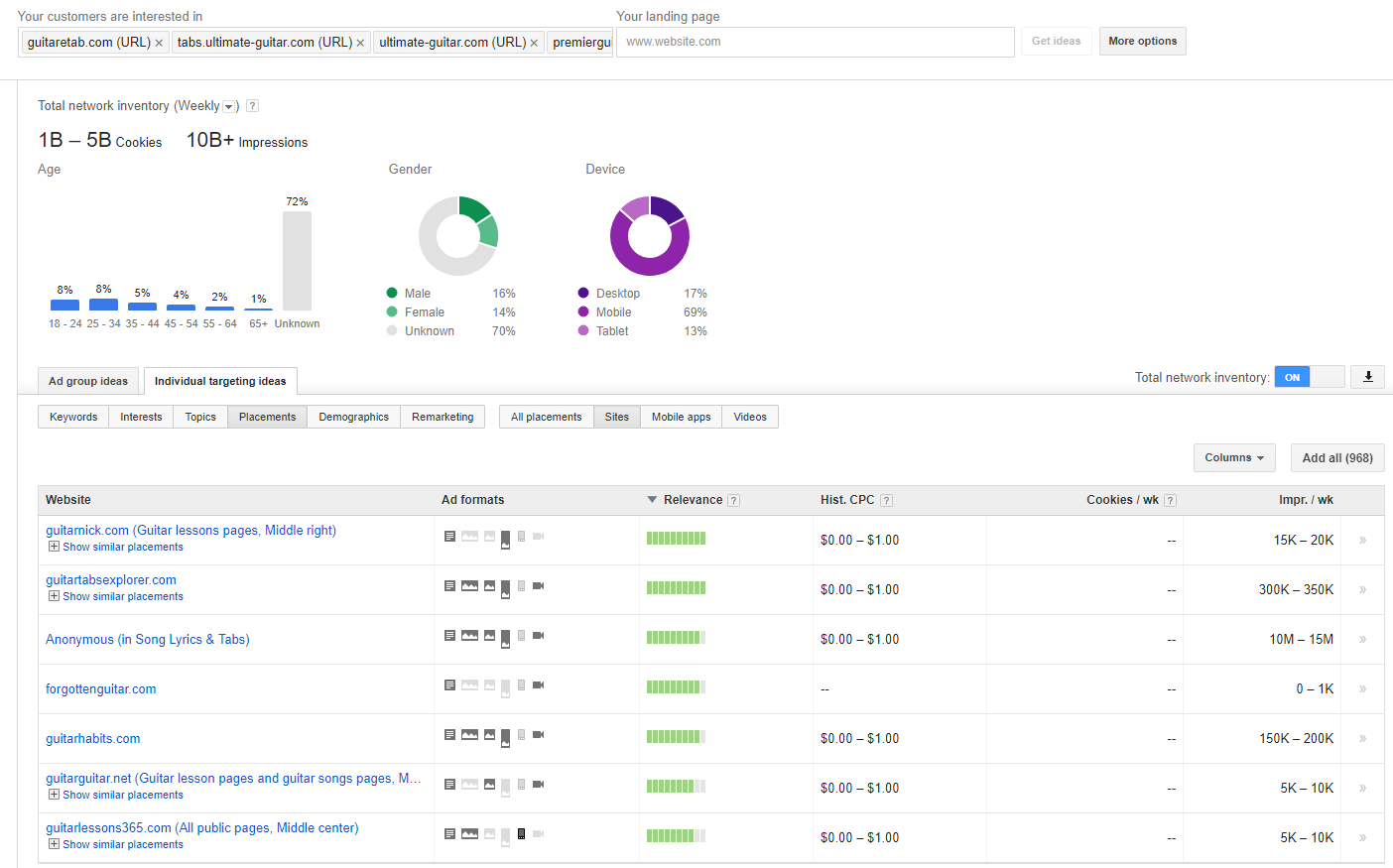This screenshot has height=868, width=1393.
Task: Open the guitarhabits.com link
Action: (x=93, y=738)
